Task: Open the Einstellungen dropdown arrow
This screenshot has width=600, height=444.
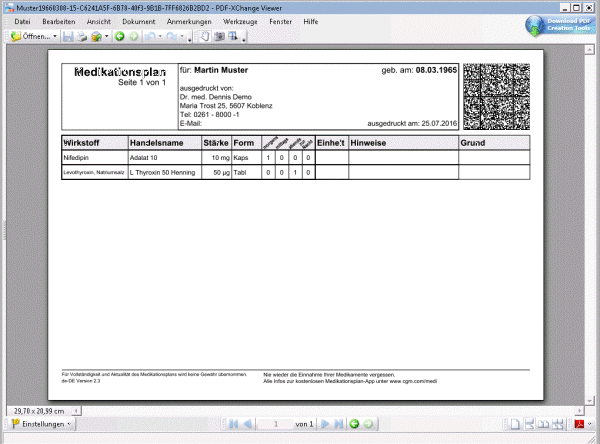Action: [69, 424]
